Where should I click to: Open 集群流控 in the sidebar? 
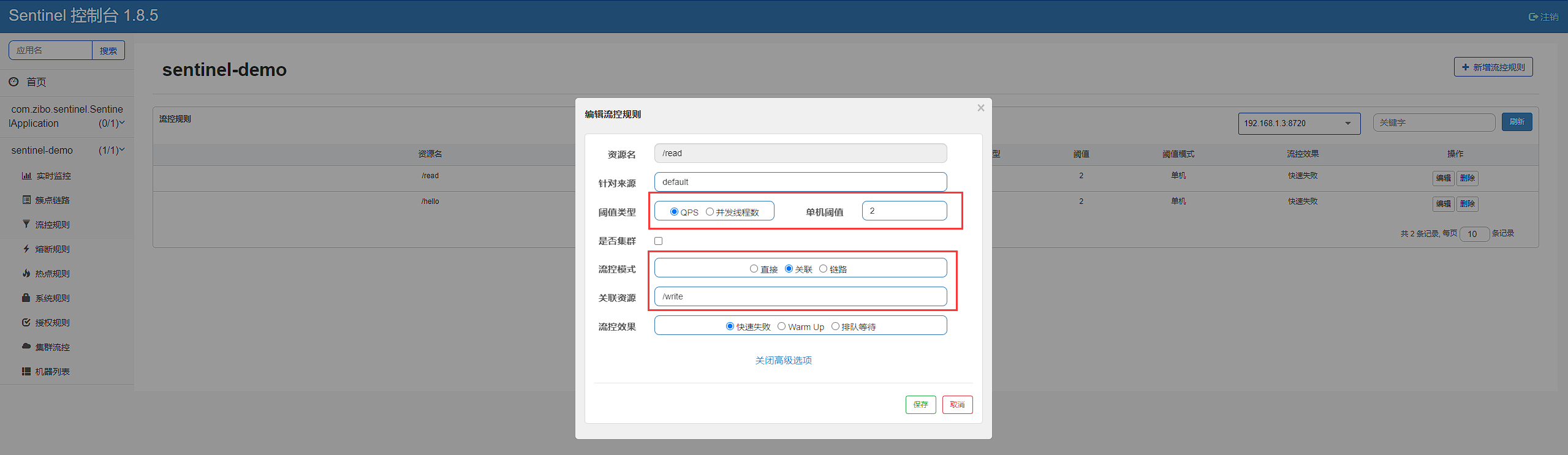point(53,347)
